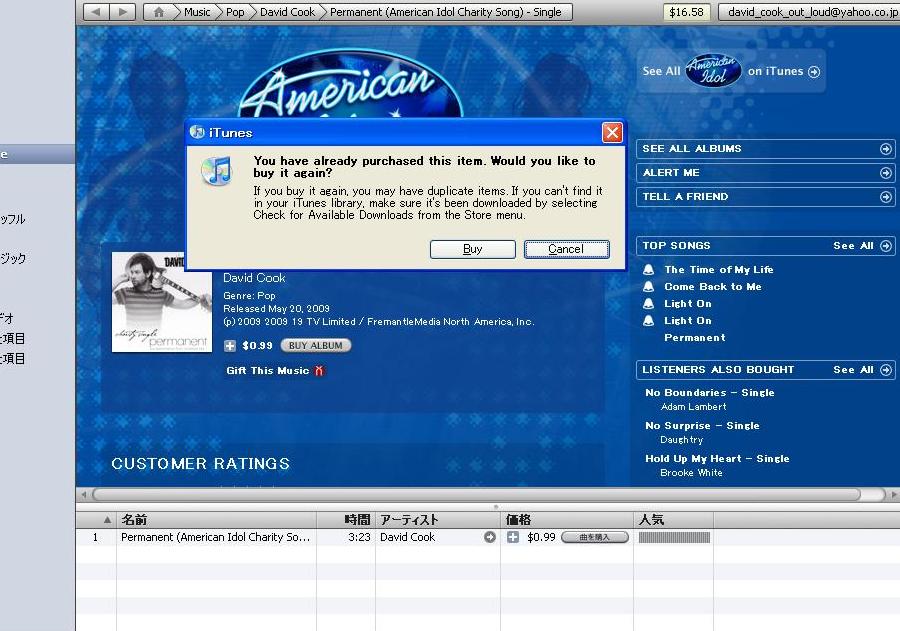Go back with the store back arrow
This screenshot has width=900, height=631.
coord(96,11)
